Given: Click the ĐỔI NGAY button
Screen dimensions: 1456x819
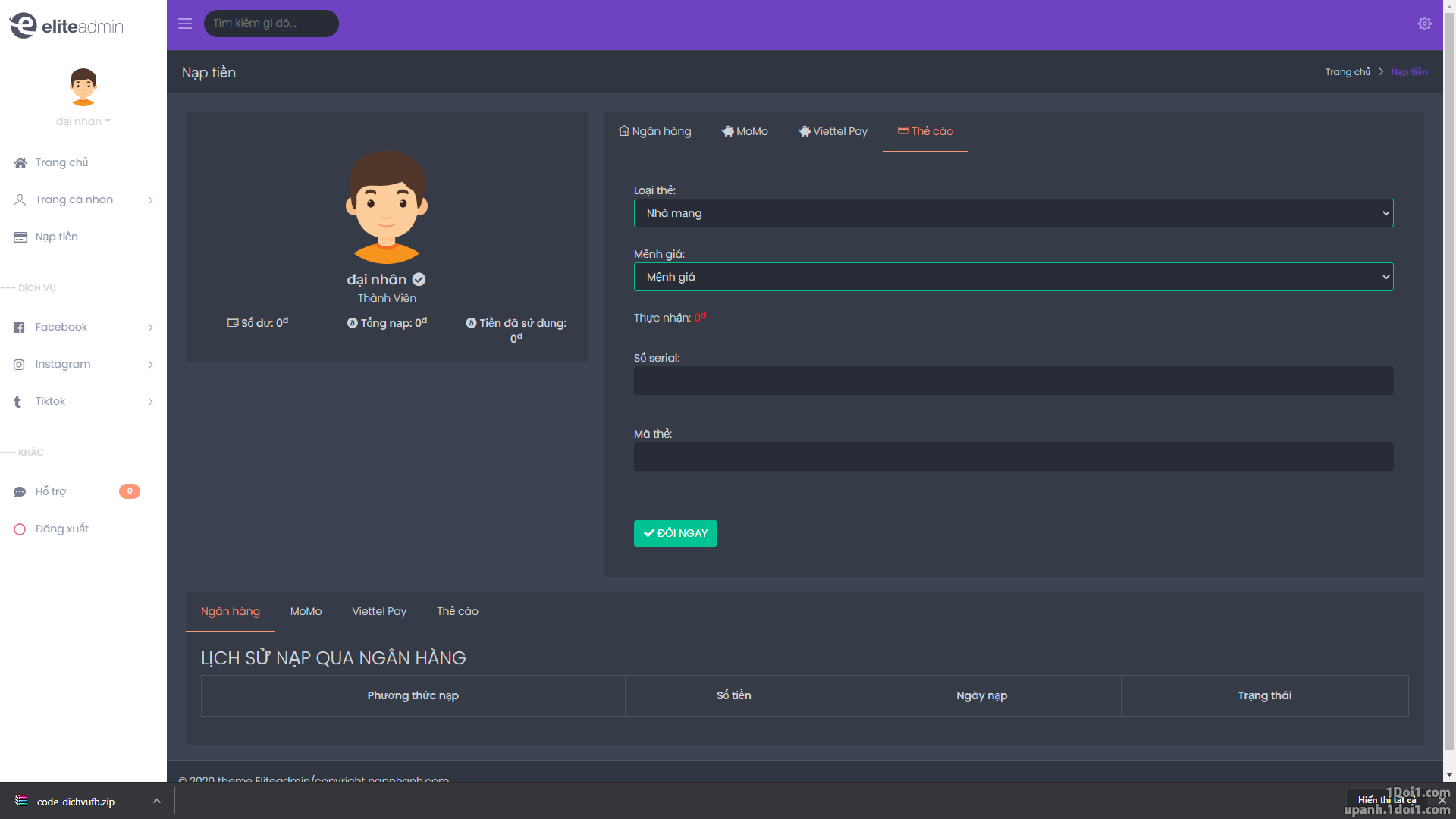Looking at the screenshot, I should tap(675, 533).
